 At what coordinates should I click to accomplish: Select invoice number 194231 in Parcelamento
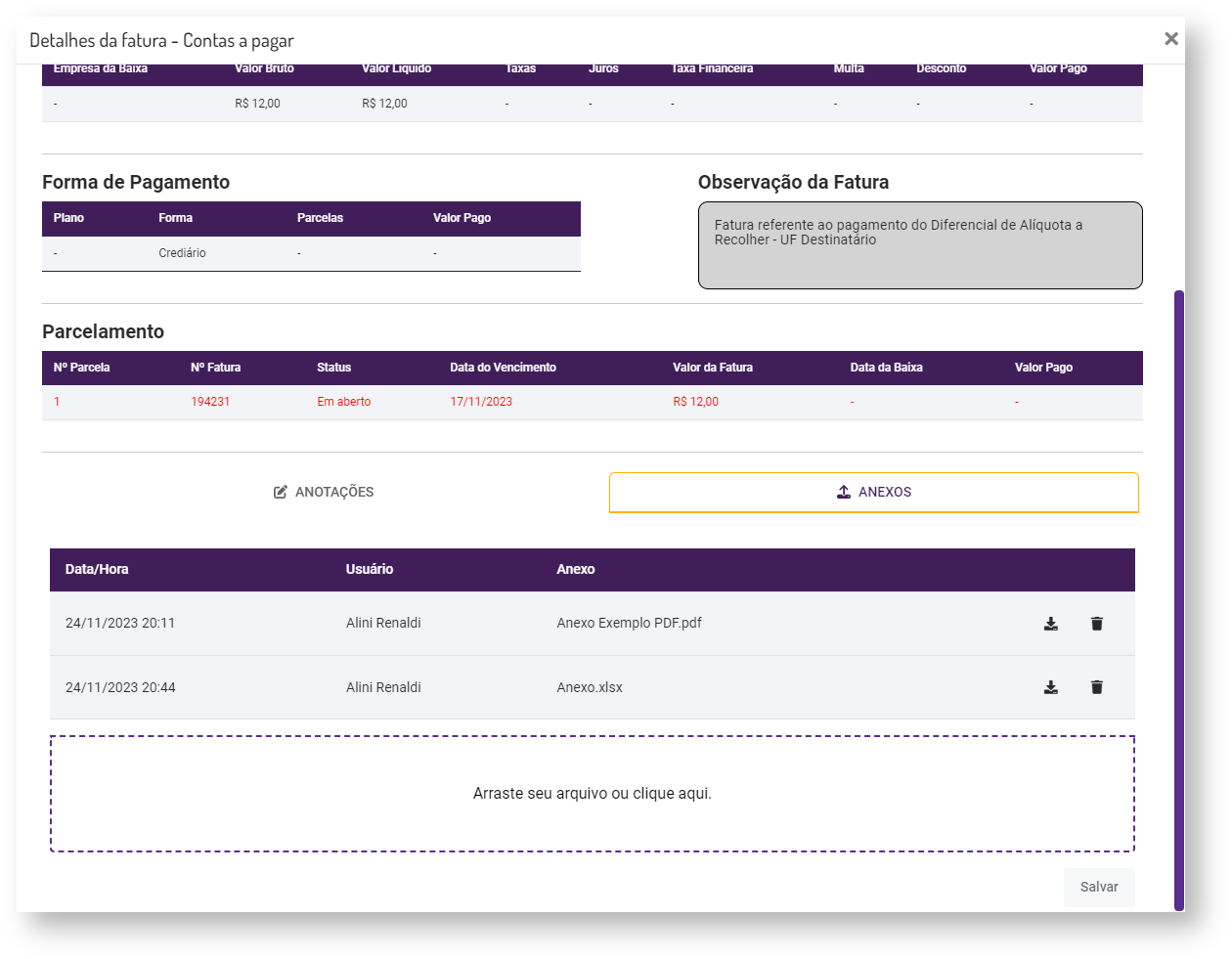click(x=210, y=402)
